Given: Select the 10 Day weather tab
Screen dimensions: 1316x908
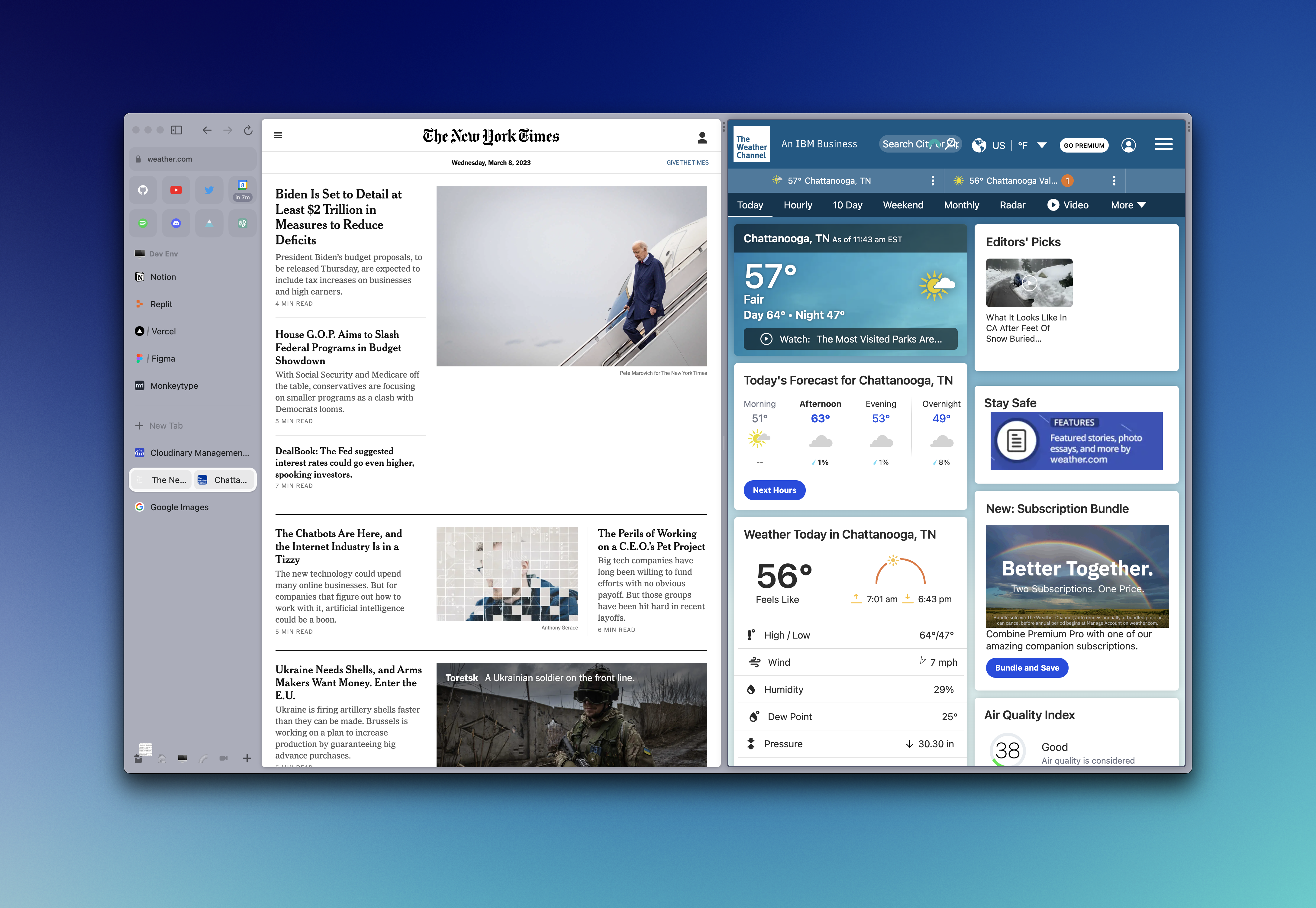Looking at the screenshot, I should [x=847, y=205].
